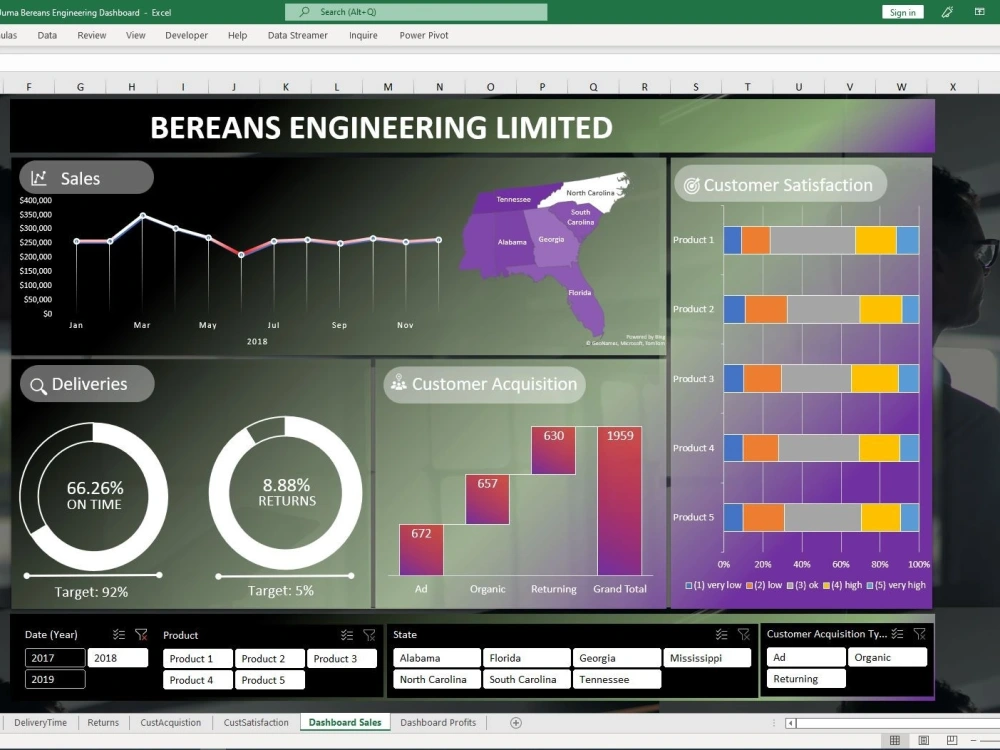Screen dimensions: 1000x750
Task: Click the Add Sheet plus button
Action: click(516, 722)
